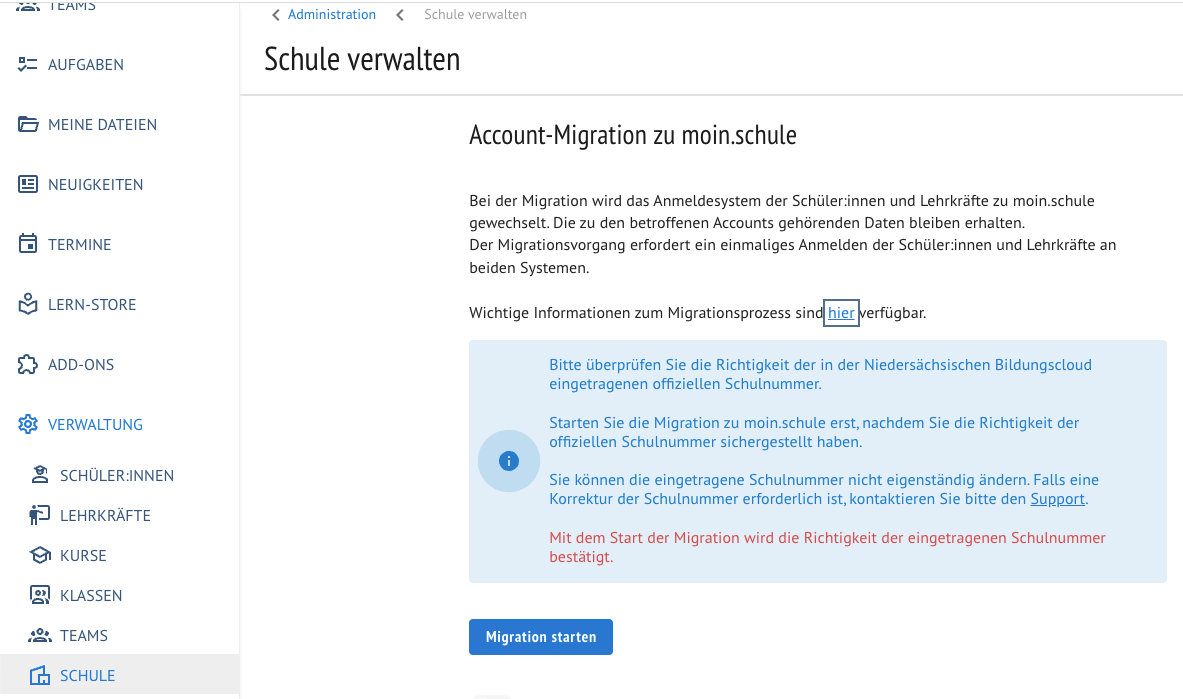Click the Aufgaben checklist icon
Viewport: 1183px width, 699px height.
click(28, 65)
